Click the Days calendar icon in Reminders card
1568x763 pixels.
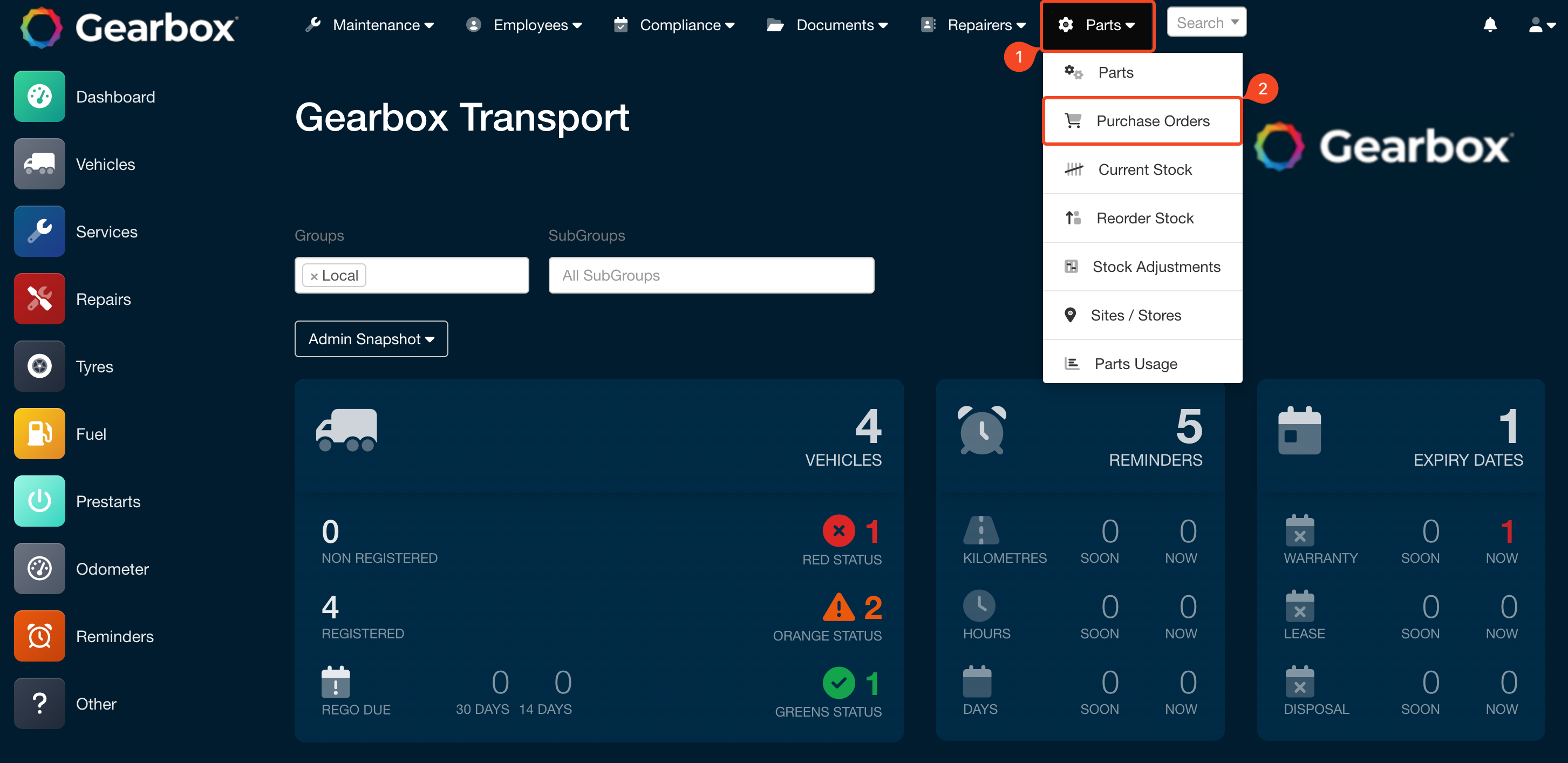click(x=977, y=682)
